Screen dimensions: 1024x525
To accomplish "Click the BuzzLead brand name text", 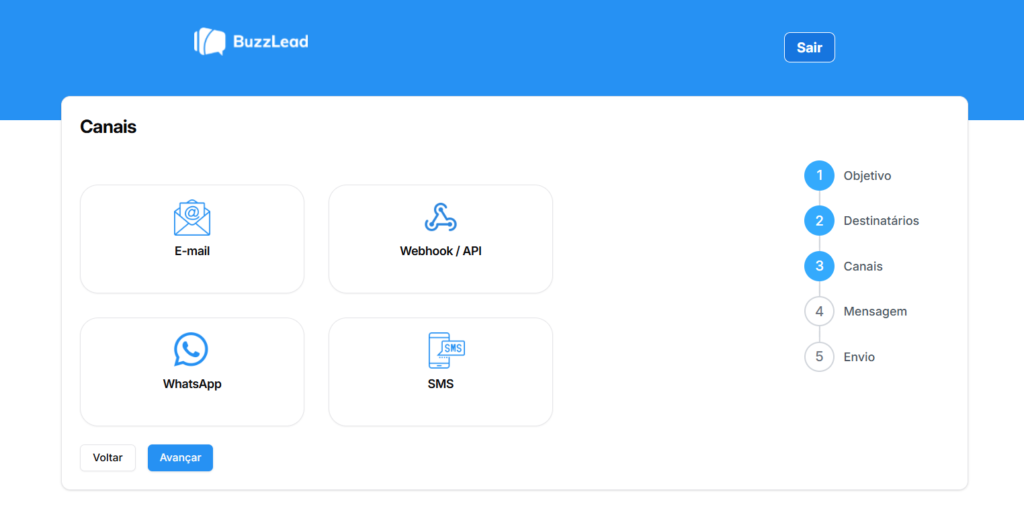I will pyautogui.click(x=270, y=42).
